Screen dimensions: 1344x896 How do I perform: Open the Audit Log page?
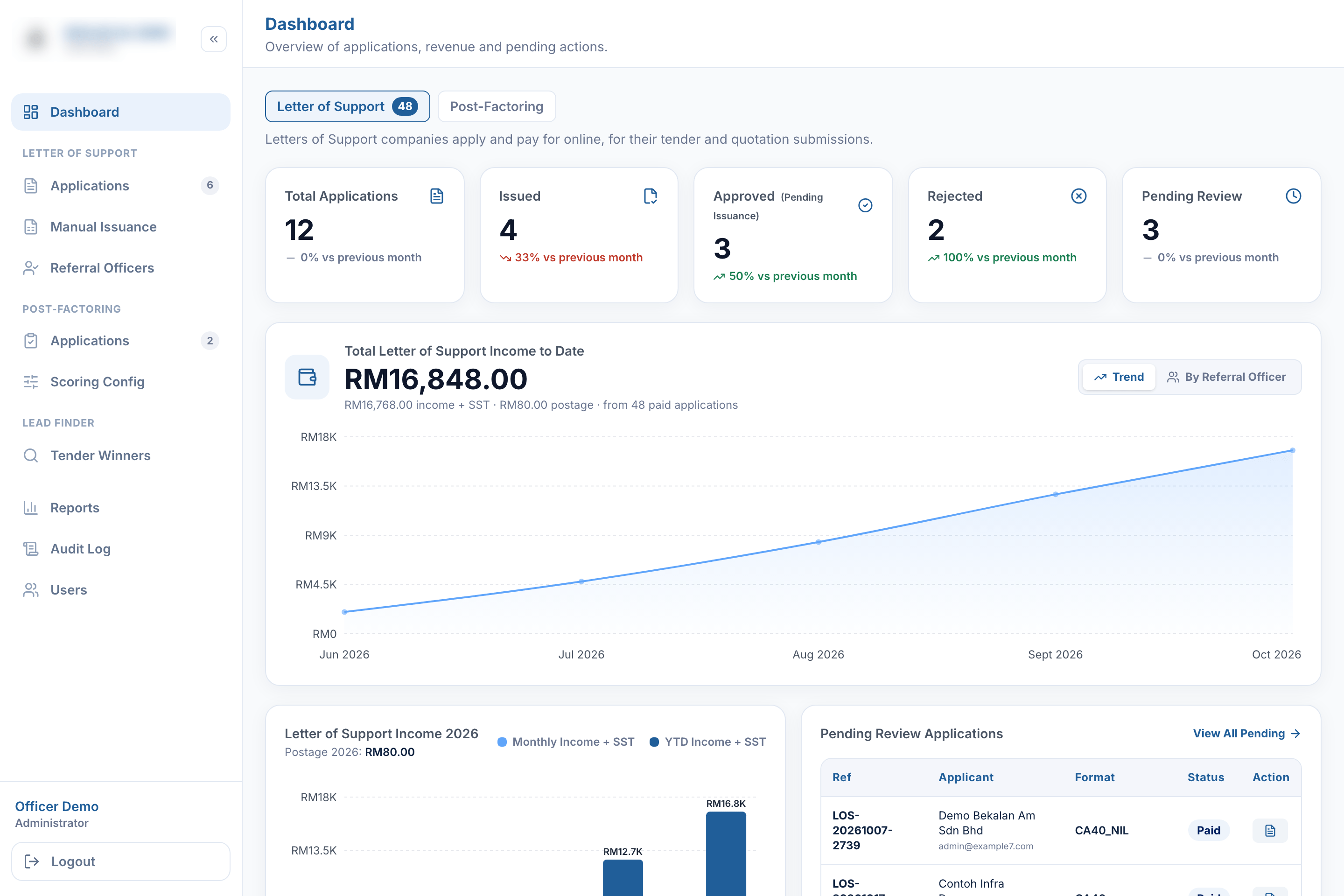pyautogui.click(x=120, y=549)
